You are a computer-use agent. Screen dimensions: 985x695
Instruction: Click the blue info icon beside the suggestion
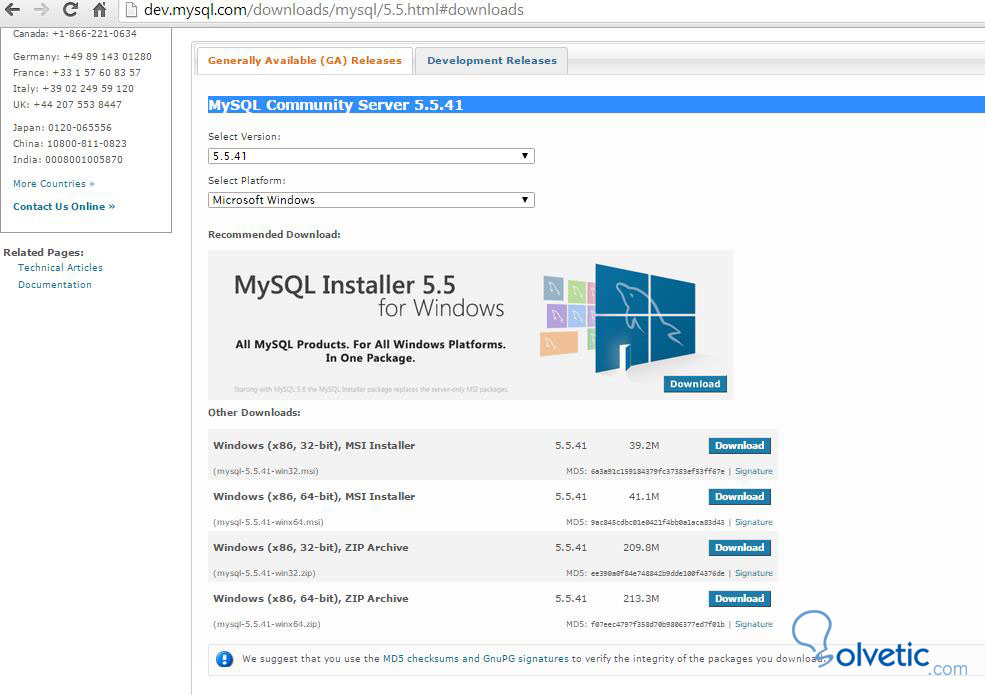coord(224,659)
